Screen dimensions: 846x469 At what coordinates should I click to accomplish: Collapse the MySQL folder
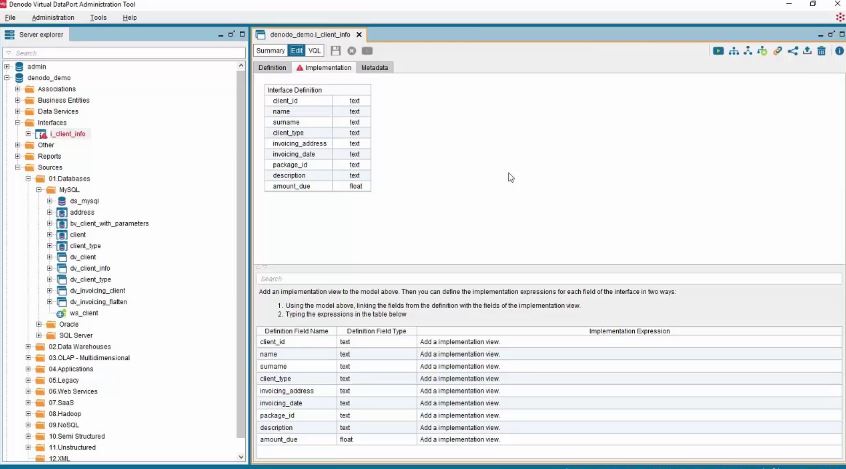click(x=39, y=190)
